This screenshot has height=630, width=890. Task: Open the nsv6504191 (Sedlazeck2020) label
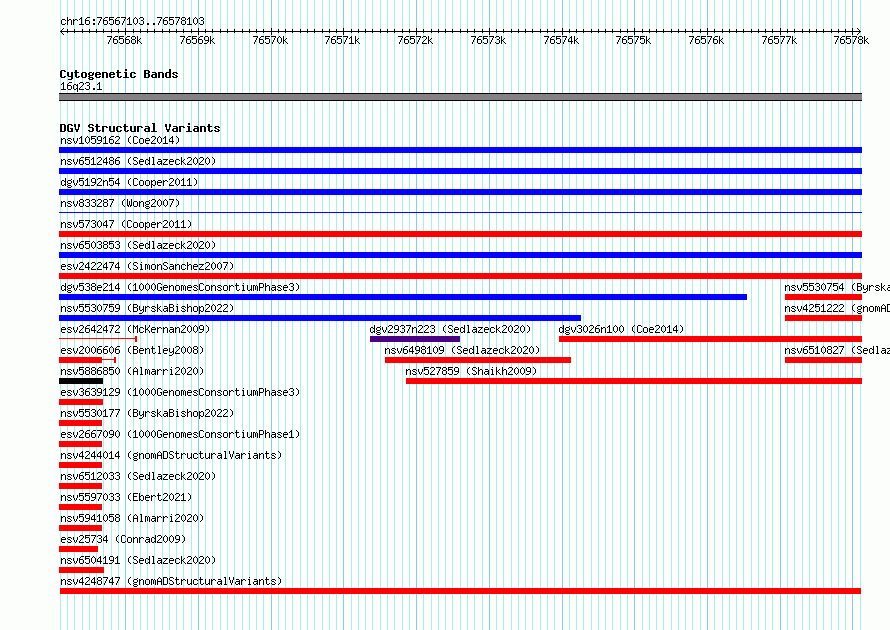tap(138, 560)
